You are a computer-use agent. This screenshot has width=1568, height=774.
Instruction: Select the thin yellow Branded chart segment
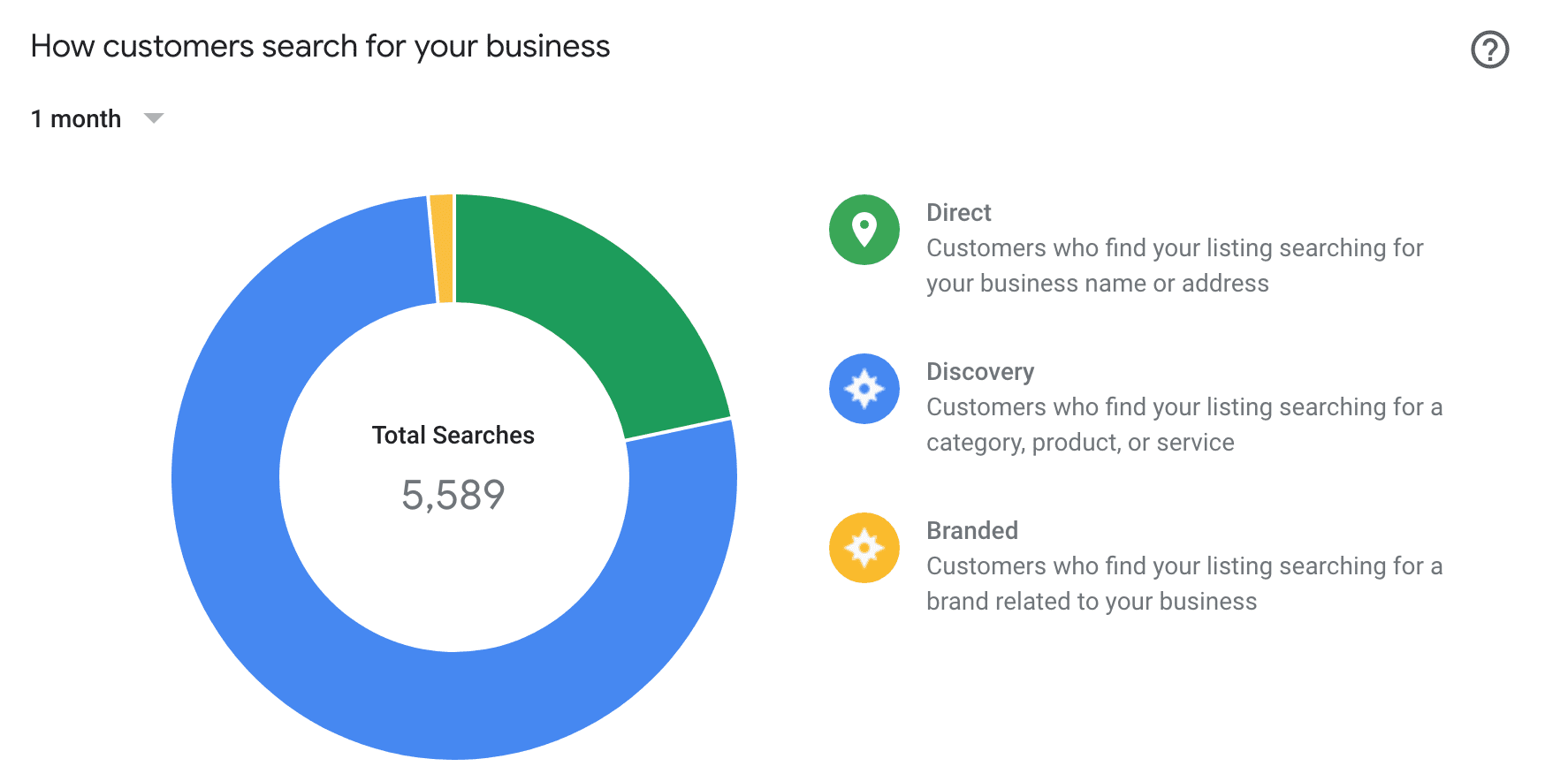click(442, 248)
